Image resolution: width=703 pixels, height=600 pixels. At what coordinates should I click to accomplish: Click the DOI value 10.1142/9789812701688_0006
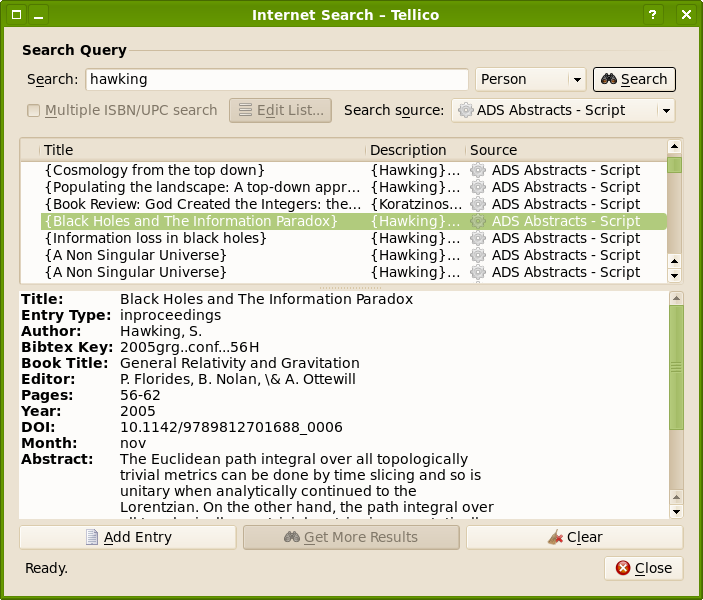[x=231, y=427]
